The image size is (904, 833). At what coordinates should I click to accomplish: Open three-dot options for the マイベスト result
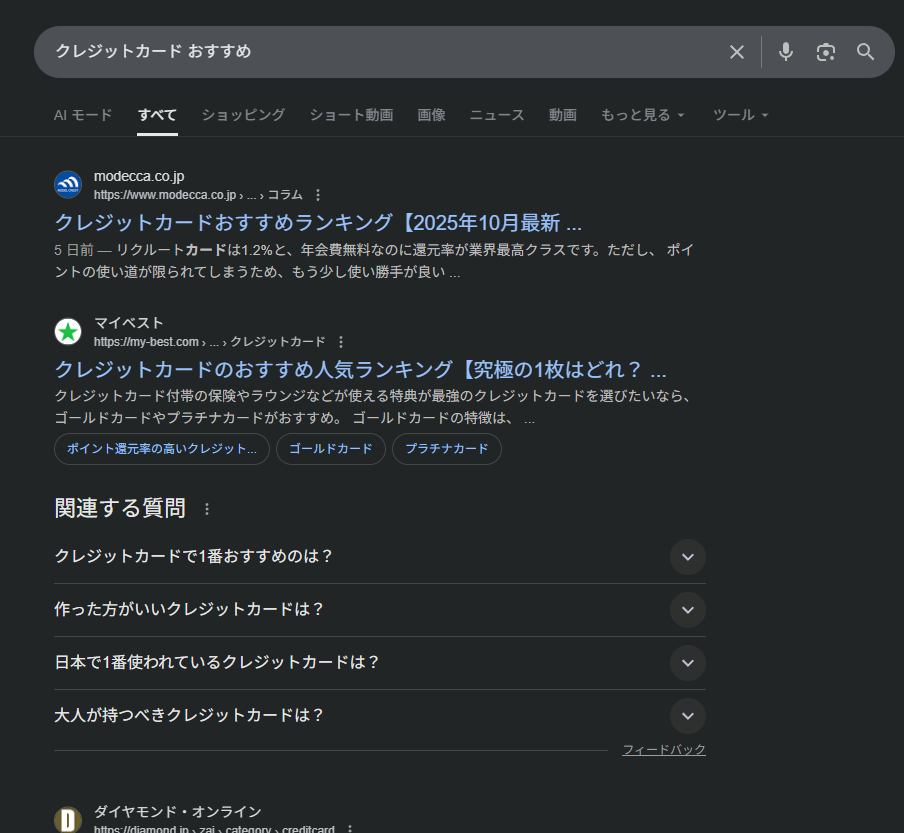pos(341,342)
